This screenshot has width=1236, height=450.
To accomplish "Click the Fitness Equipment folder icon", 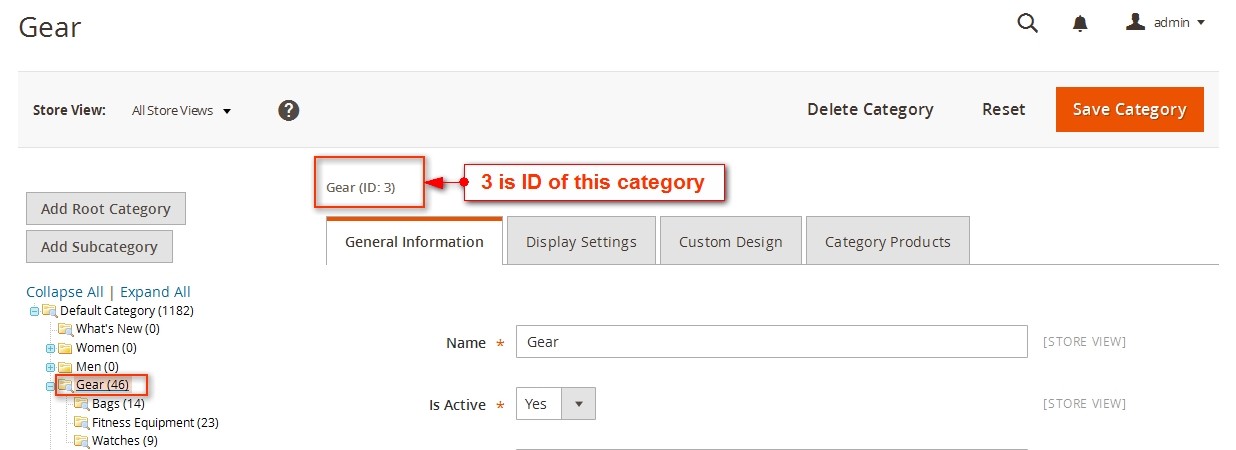I will click(81, 422).
